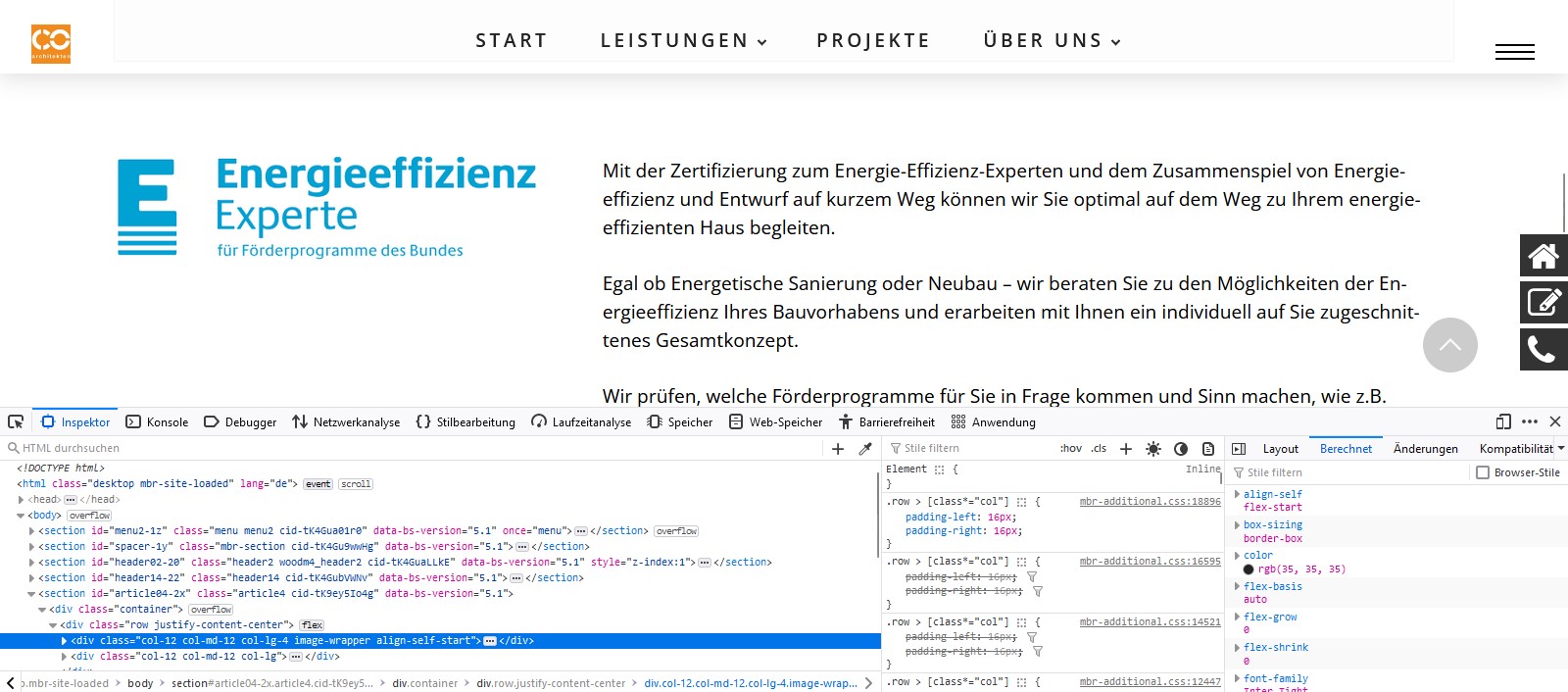Collapse the three-pane inspector sidebar toggle
This screenshot has height=692, width=1568.
pyautogui.click(x=1239, y=448)
